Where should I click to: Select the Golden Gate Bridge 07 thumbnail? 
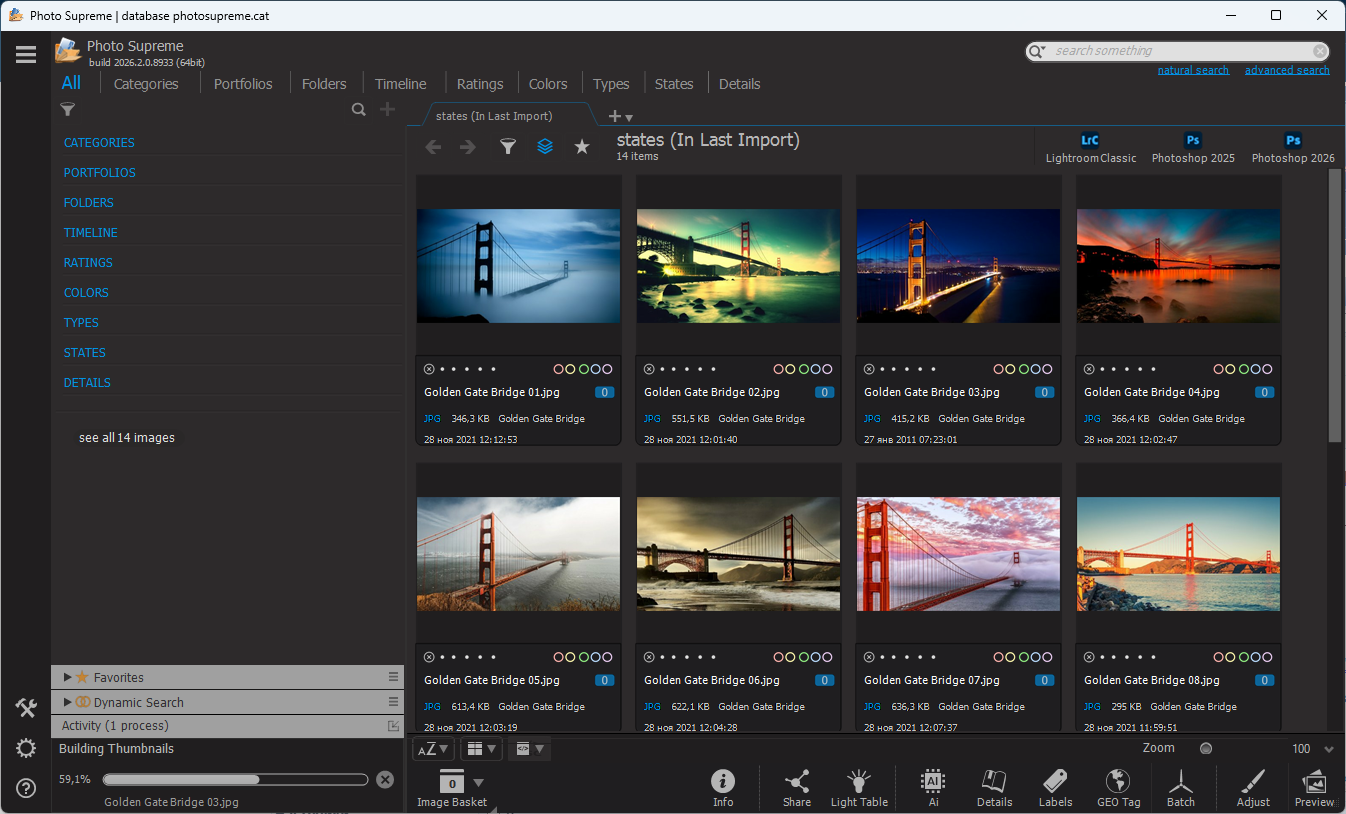pyautogui.click(x=958, y=554)
